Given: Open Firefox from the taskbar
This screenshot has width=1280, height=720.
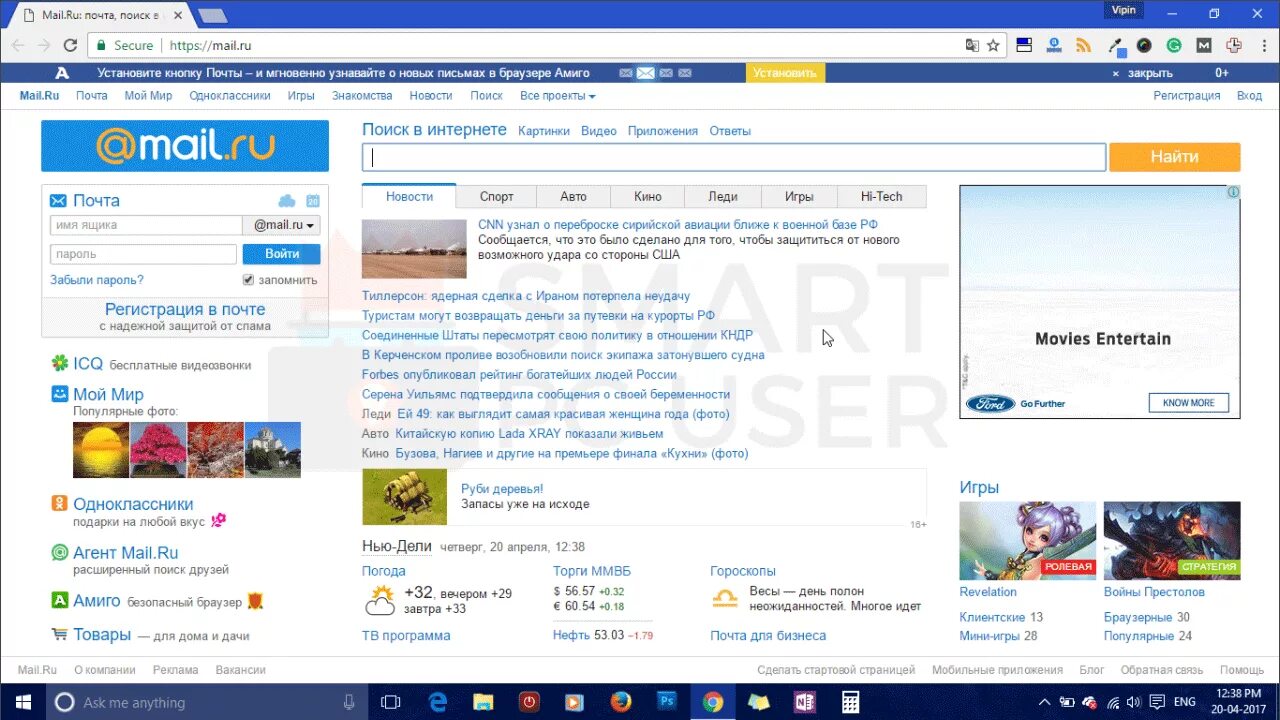Looking at the screenshot, I should coord(620,702).
